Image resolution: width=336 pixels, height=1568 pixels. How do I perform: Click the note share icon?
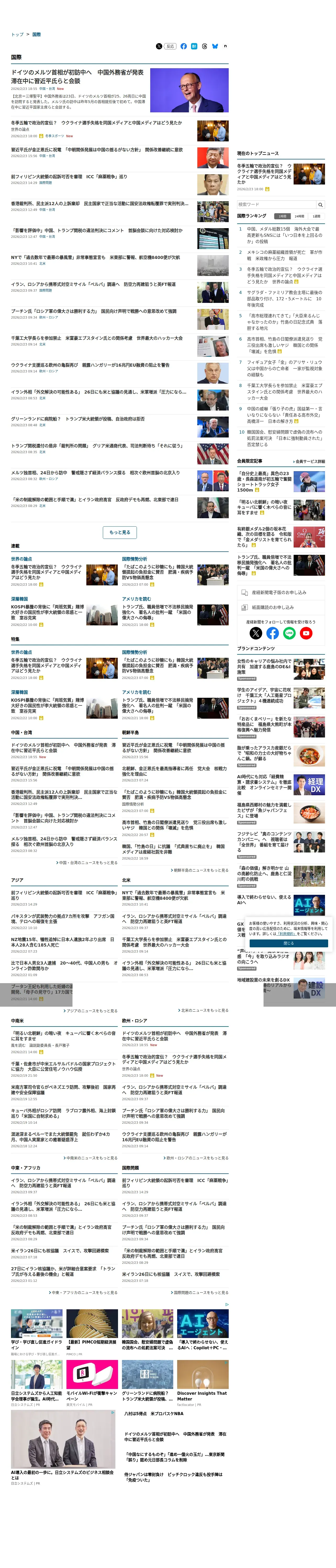click(225, 46)
